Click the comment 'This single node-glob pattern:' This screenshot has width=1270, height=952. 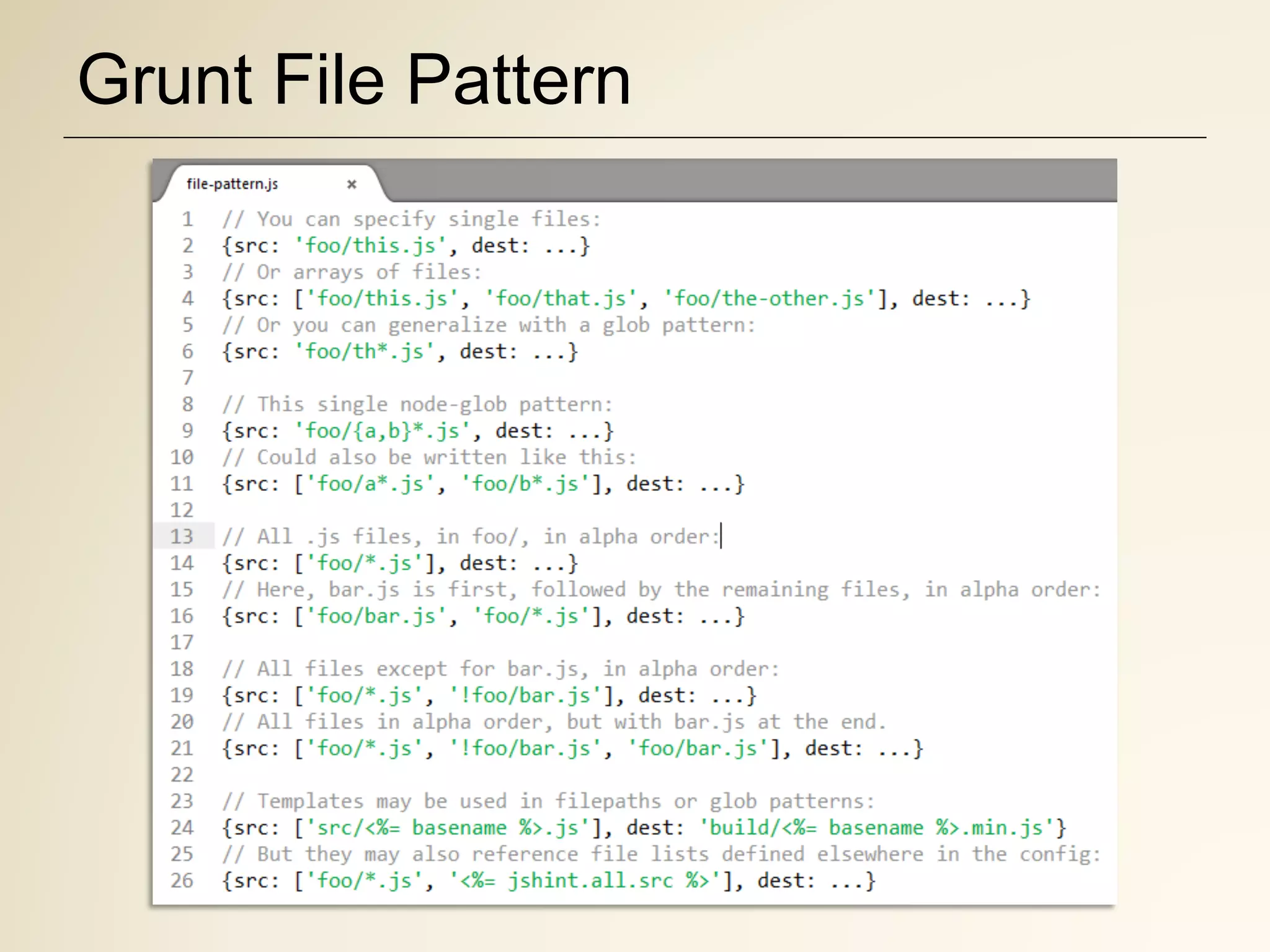(x=417, y=405)
